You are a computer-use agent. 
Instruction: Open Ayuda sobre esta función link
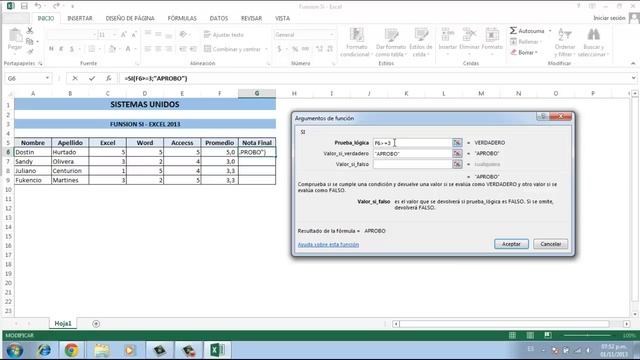tap(328, 244)
